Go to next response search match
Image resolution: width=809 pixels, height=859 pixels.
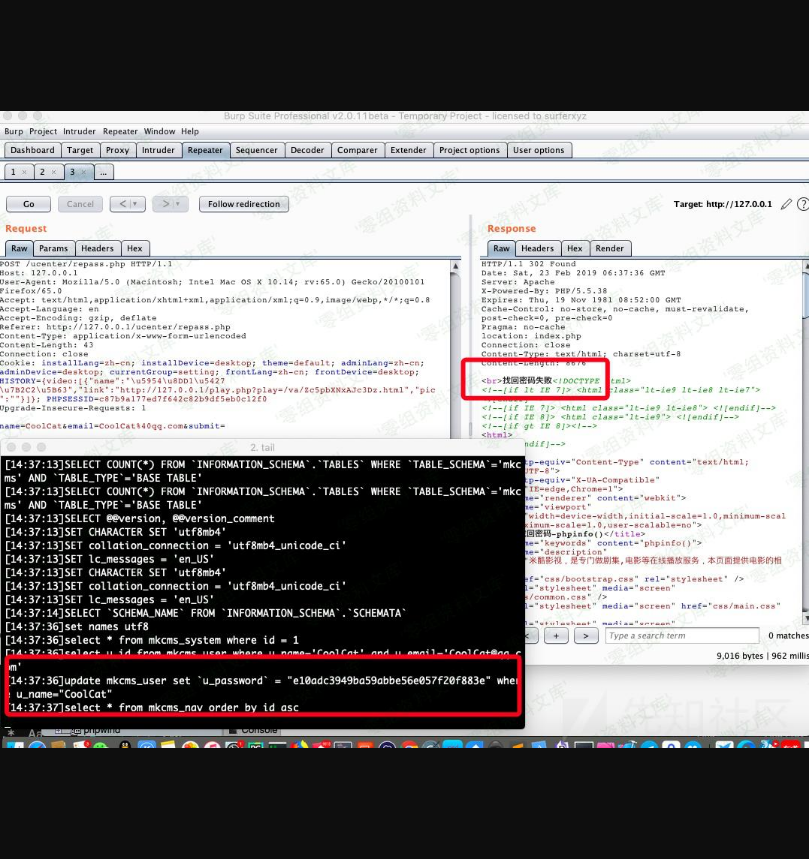(x=587, y=636)
